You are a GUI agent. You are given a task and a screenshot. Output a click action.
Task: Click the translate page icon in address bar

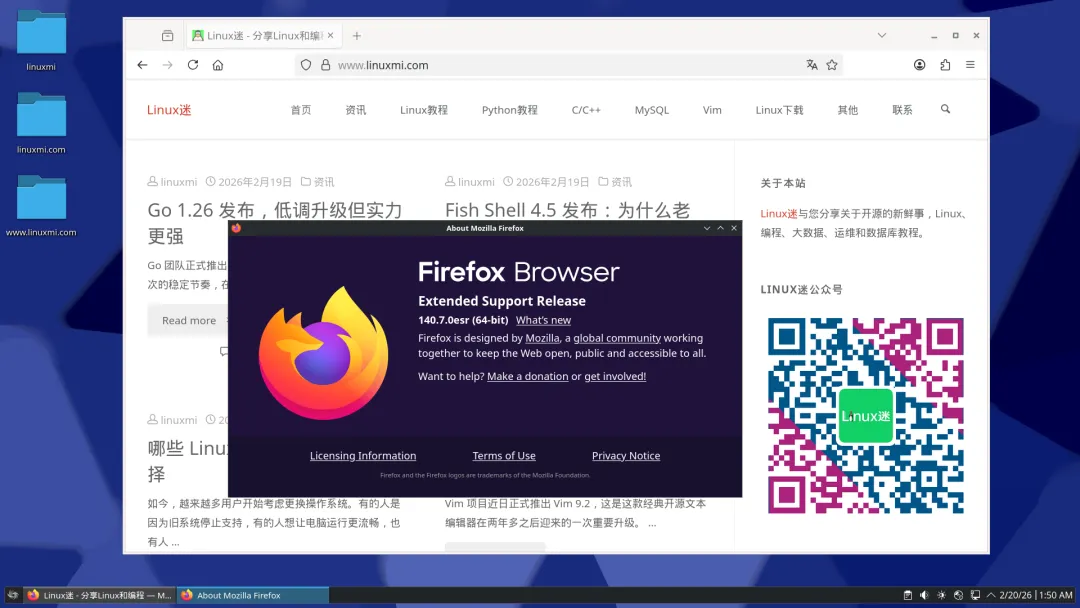tap(812, 65)
